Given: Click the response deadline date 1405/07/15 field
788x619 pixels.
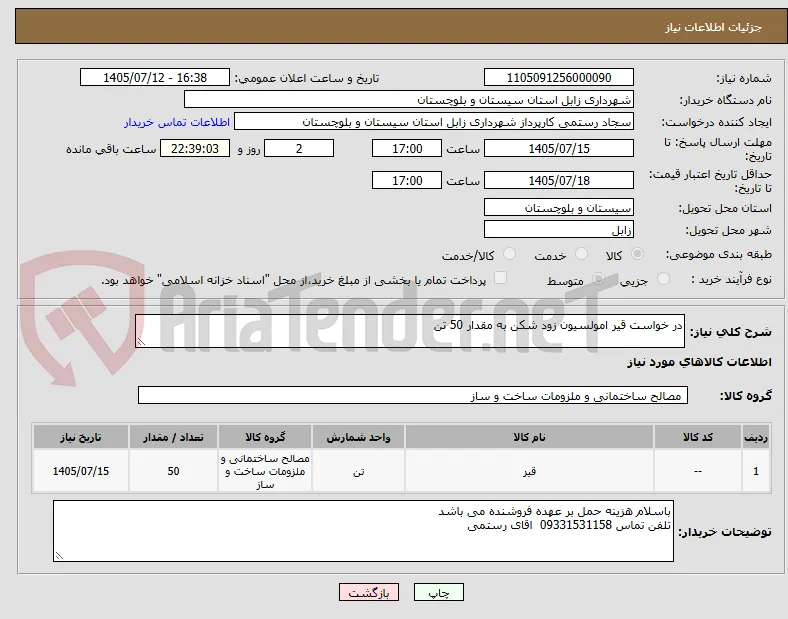Looking at the screenshot, I should [558, 148].
